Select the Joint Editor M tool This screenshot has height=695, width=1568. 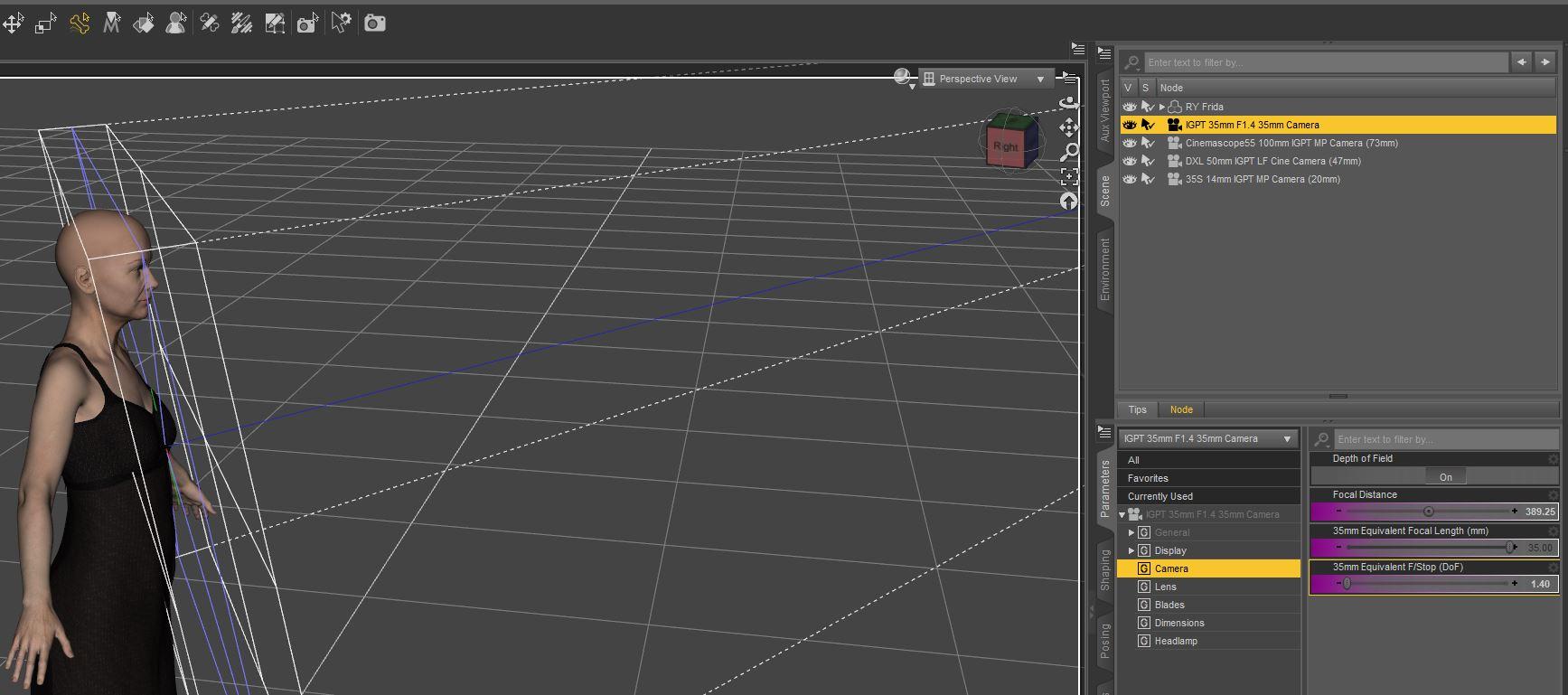(x=112, y=23)
